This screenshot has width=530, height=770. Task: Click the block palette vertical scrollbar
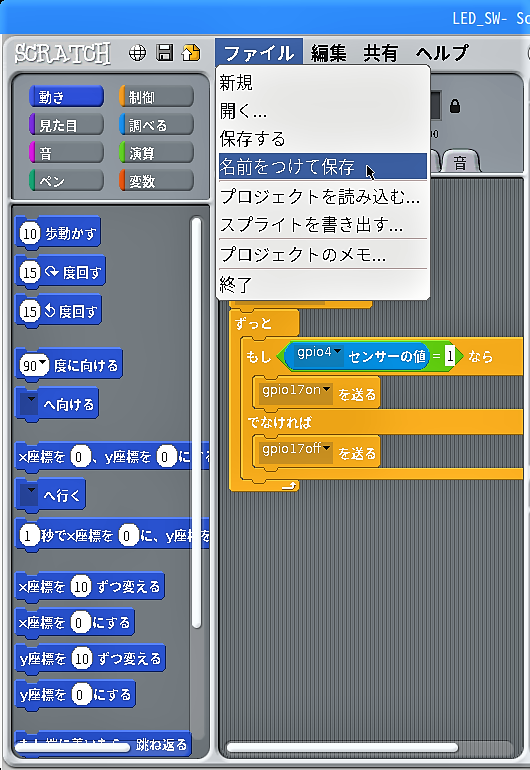[x=196, y=422]
